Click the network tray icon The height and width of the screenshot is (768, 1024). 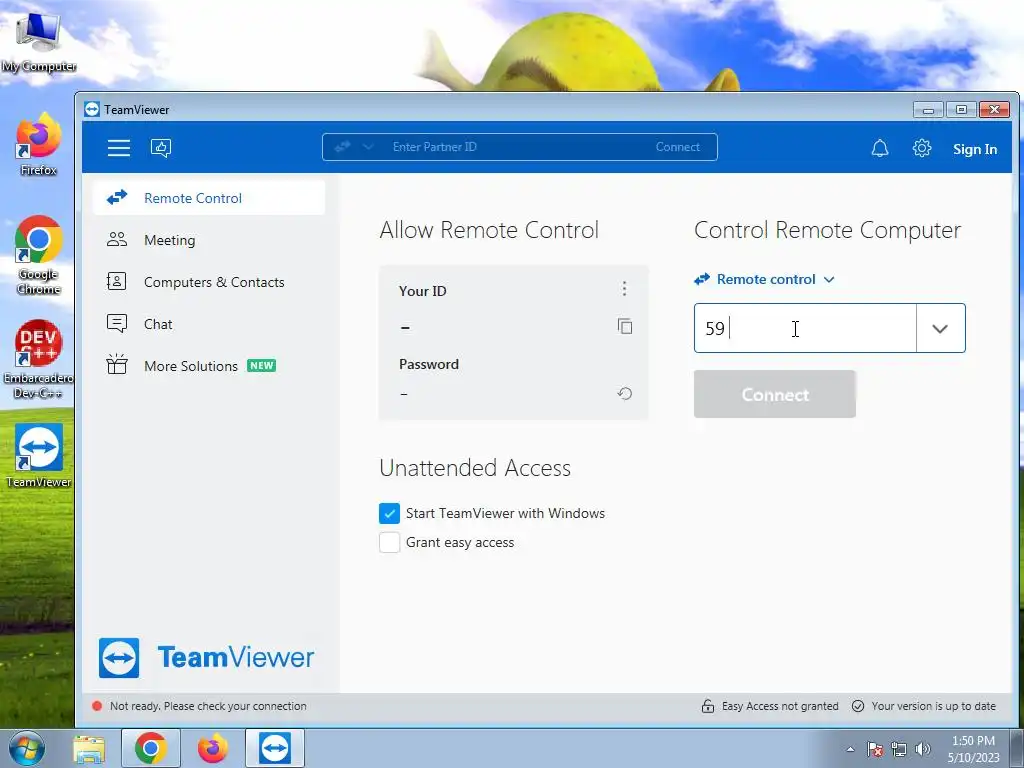click(899, 749)
